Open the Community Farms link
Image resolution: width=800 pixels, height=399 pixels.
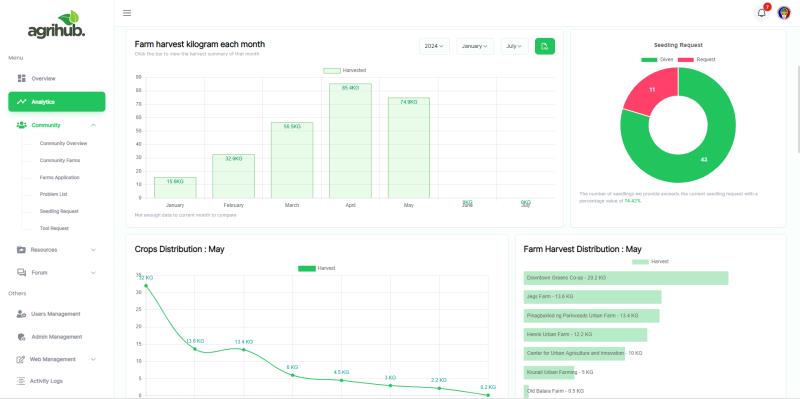(x=60, y=160)
